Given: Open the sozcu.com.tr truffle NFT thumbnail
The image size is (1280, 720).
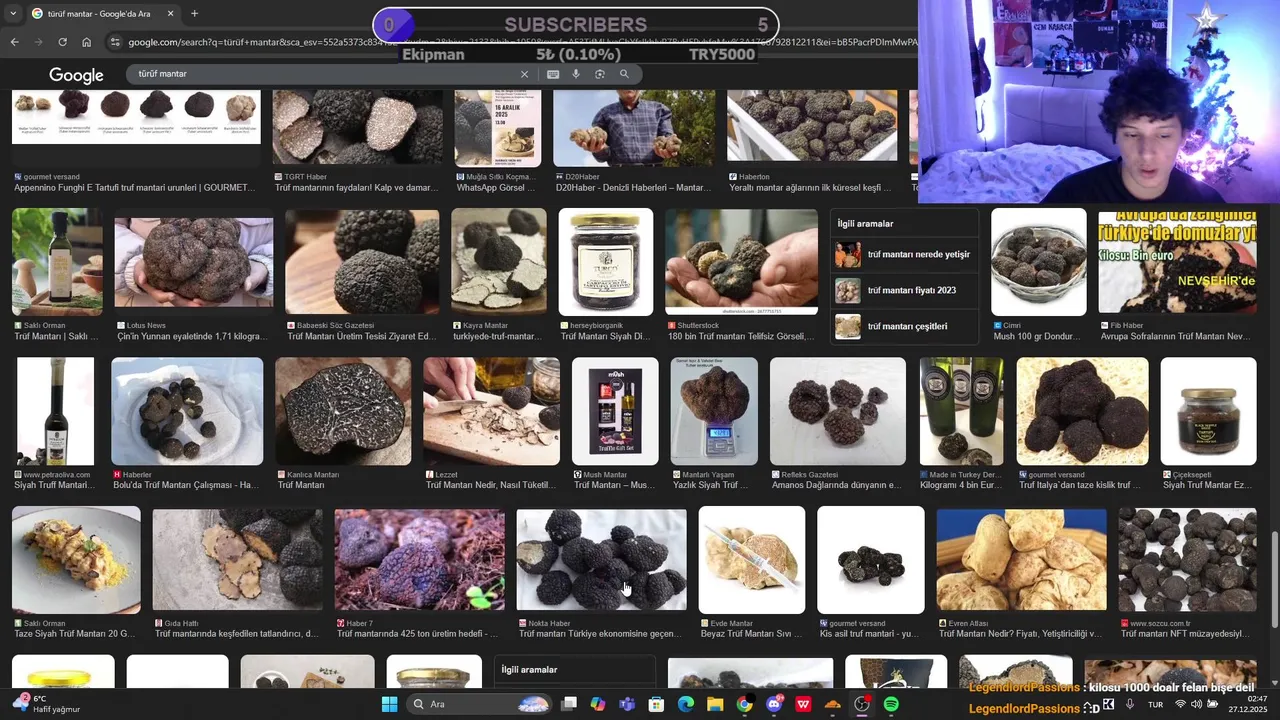Looking at the screenshot, I should (1187, 560).
